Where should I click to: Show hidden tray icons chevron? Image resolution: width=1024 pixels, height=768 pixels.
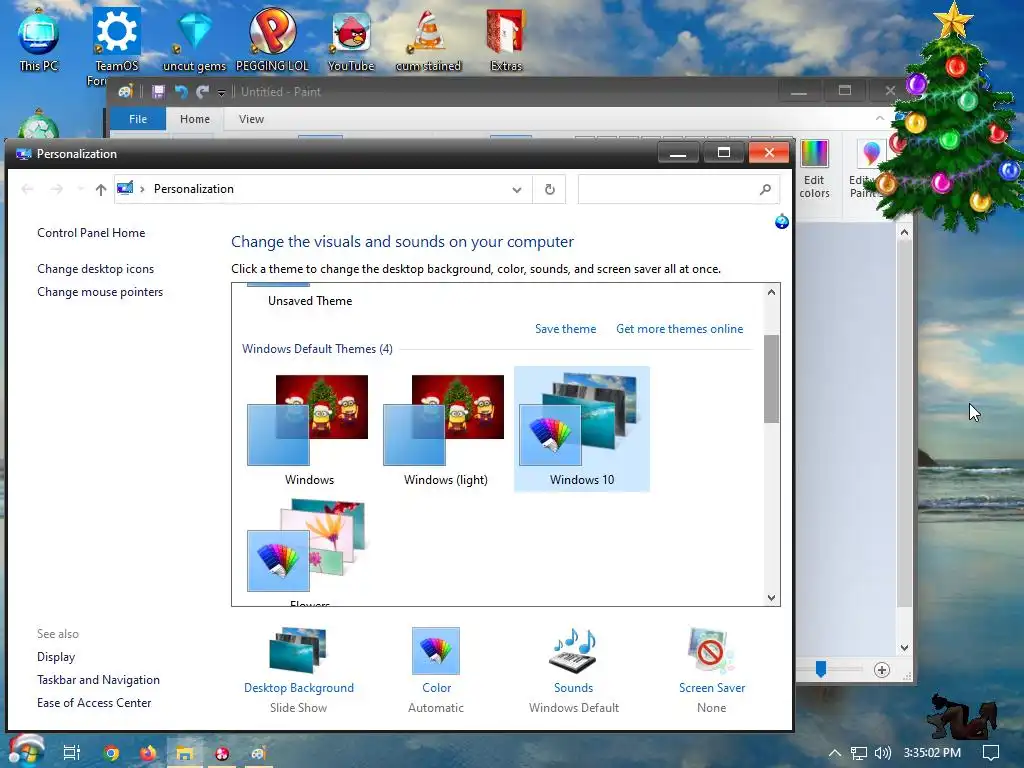click(x=835, y=753)
